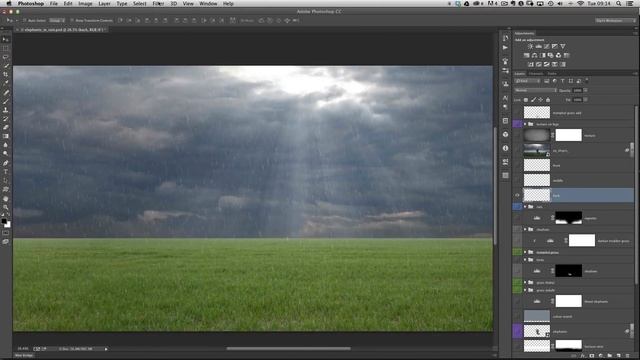Toggle layer filtering on/off switch

pos(587,80)
